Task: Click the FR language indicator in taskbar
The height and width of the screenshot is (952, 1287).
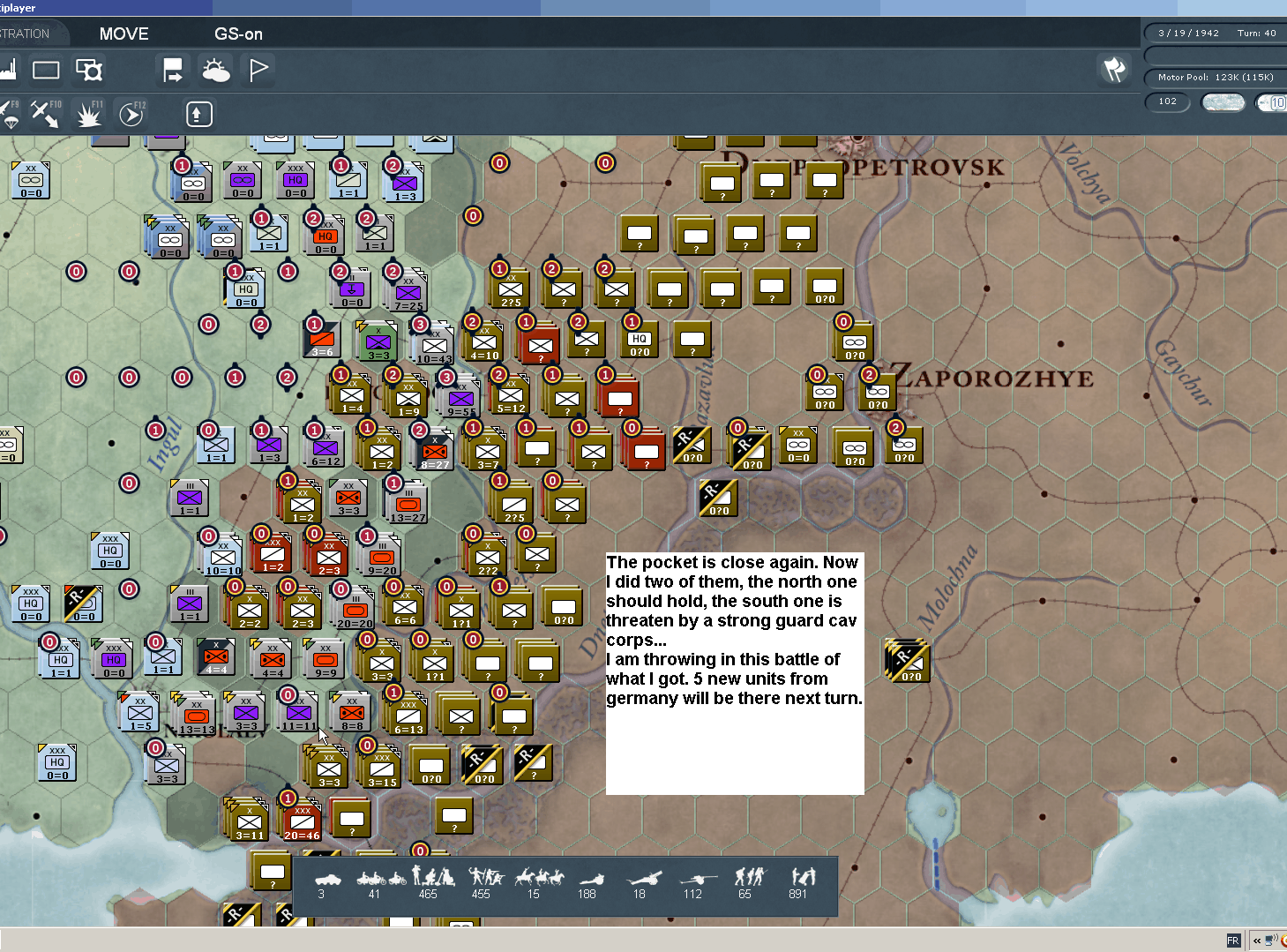Action: coord(1233,941)
